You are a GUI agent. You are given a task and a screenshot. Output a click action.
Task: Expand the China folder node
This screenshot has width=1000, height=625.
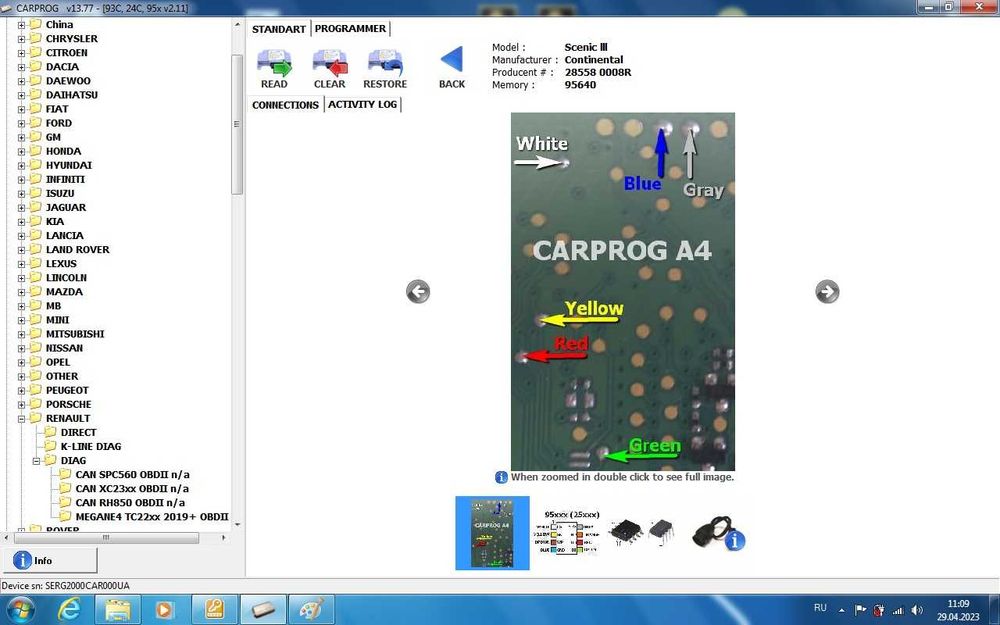[22, 25]
